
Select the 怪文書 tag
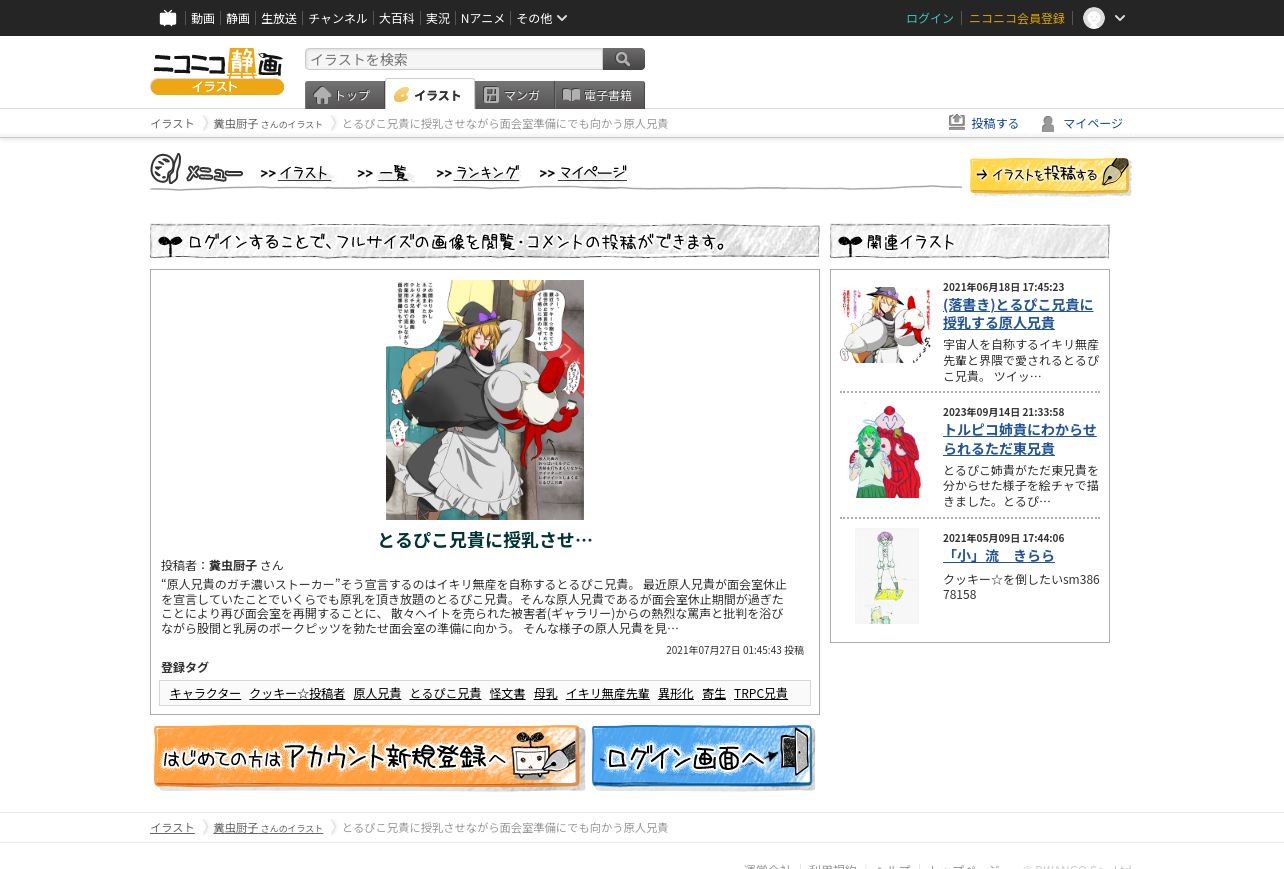tap(507, 693)
